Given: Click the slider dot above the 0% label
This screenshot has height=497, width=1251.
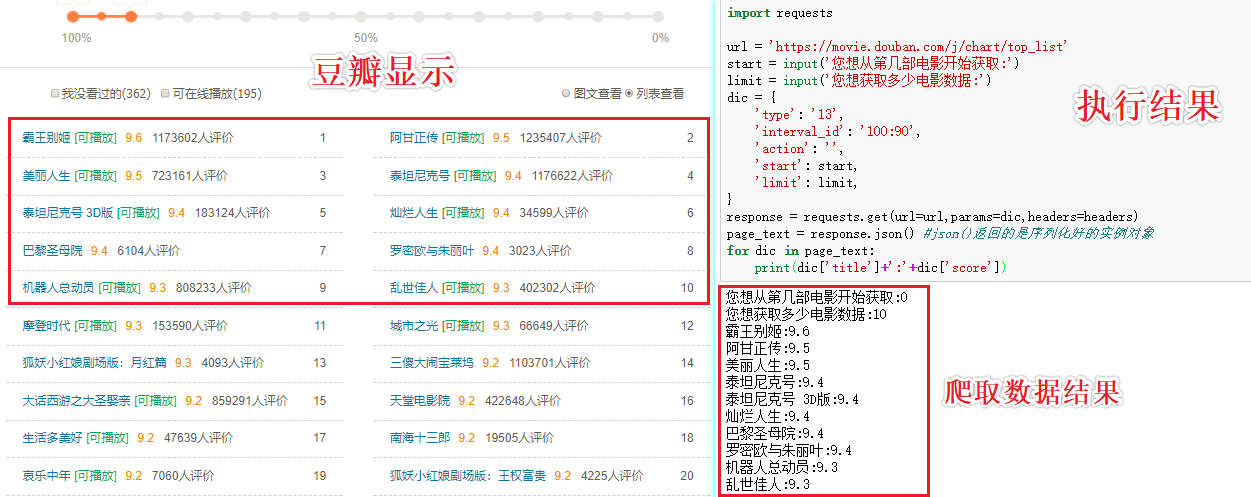Looking at the screenshot, I should (x=659, y=16).
